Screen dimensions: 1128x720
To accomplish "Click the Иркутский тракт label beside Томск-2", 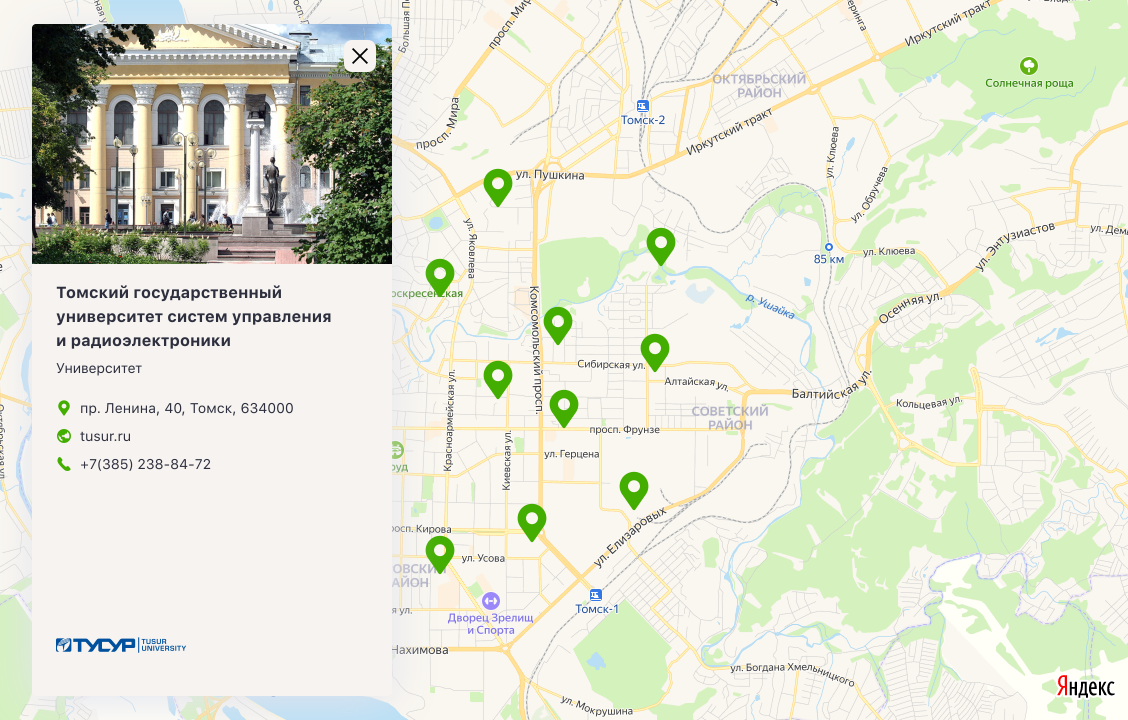I will tap(729, 132).
